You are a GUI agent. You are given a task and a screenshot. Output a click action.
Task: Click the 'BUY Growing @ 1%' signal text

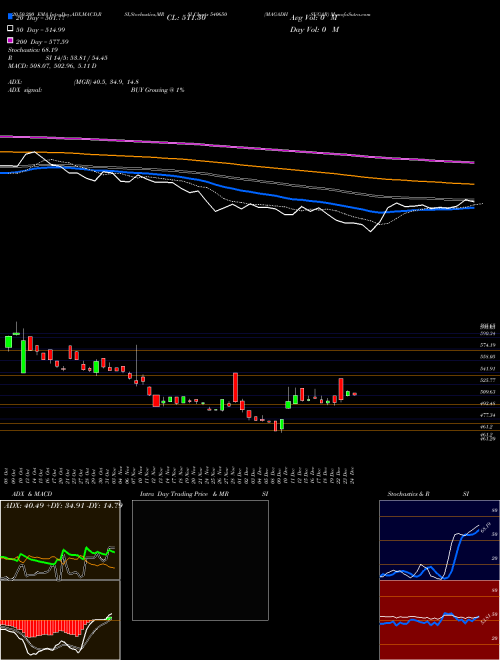tap(157, 90)
